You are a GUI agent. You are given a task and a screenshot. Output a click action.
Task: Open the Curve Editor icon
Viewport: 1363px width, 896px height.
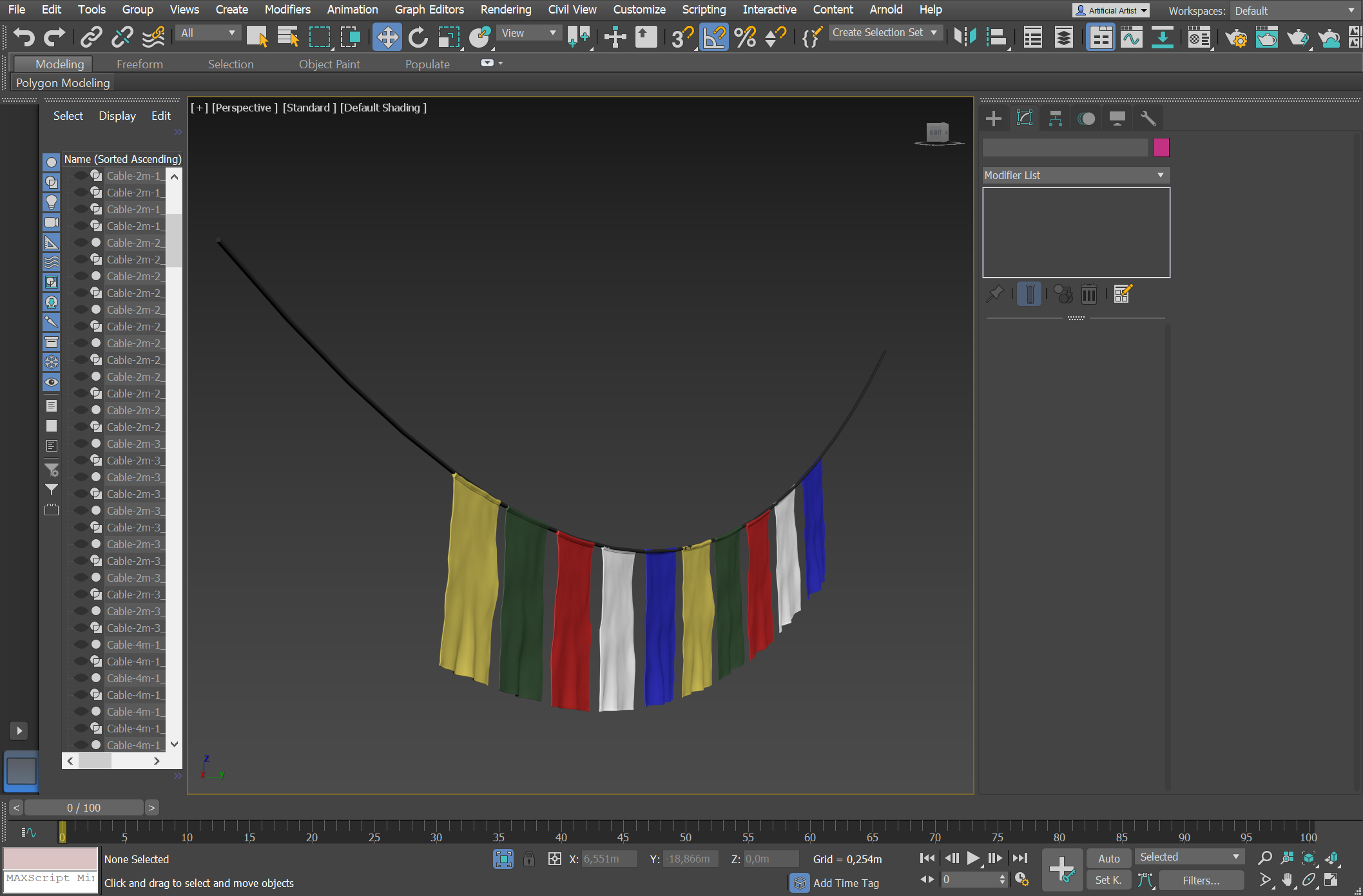[x=1131, y=37]
